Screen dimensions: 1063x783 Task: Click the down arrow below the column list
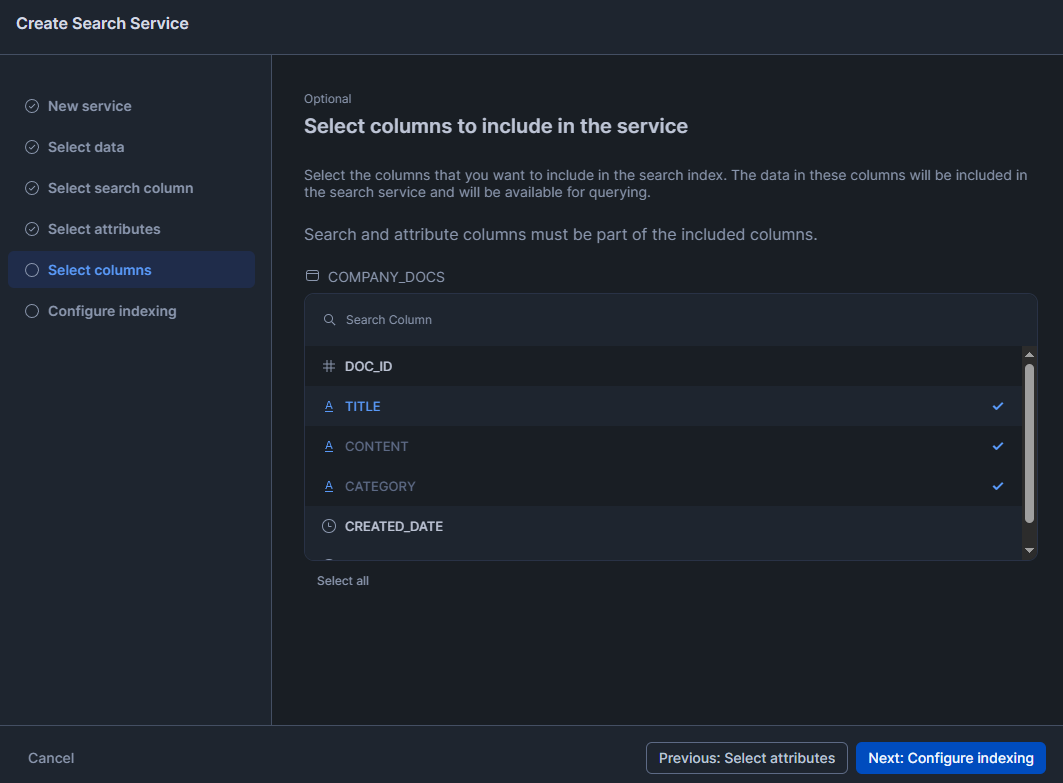pos(1030,549)
